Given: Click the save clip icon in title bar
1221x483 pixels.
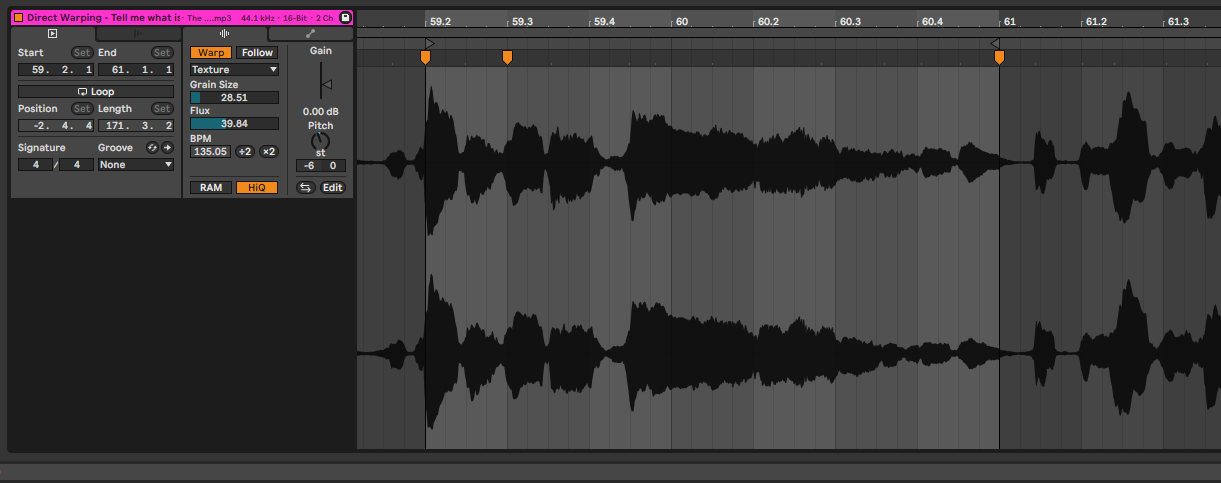Looking at the screenshot, I should pos(345,17).
